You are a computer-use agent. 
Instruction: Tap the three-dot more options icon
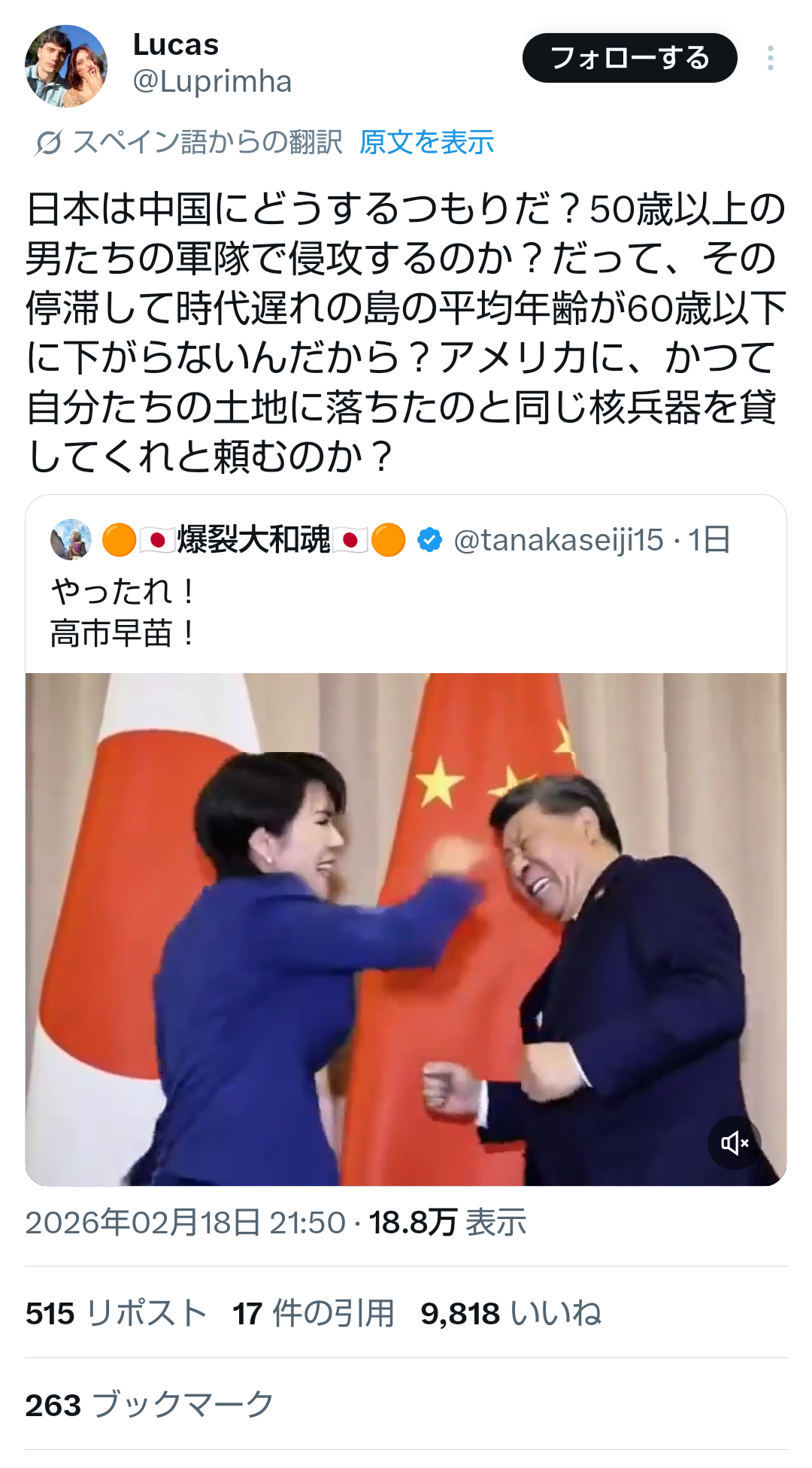(x=771, y=58)
